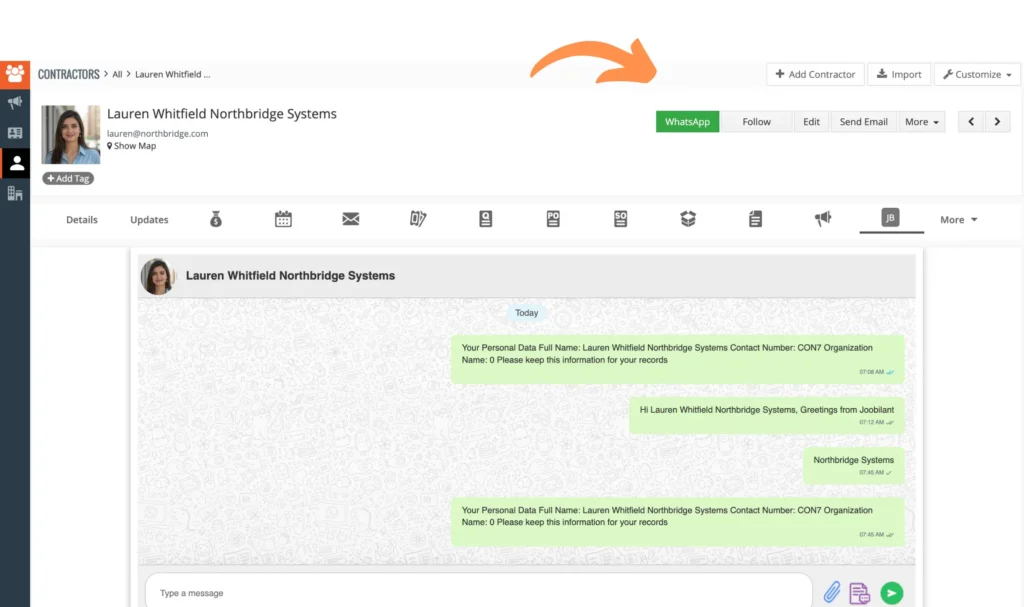
Task: Click the Add Contractor button
Action: [x=814, y=73]
